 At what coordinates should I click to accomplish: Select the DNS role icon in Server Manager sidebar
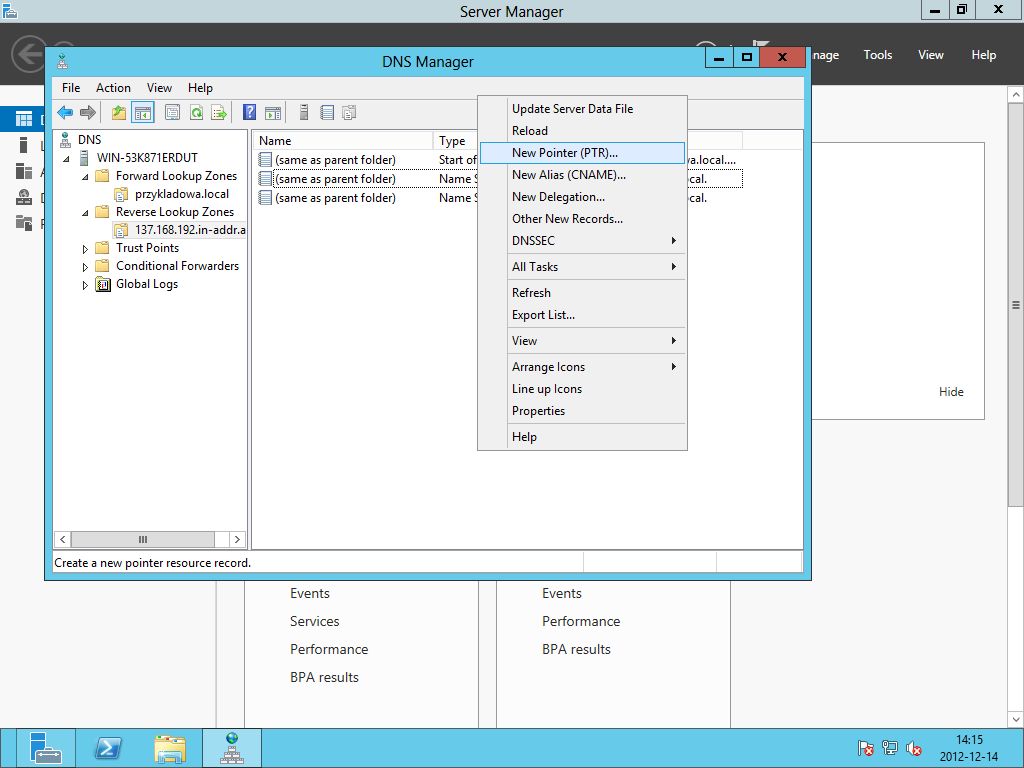click(24, 197)
